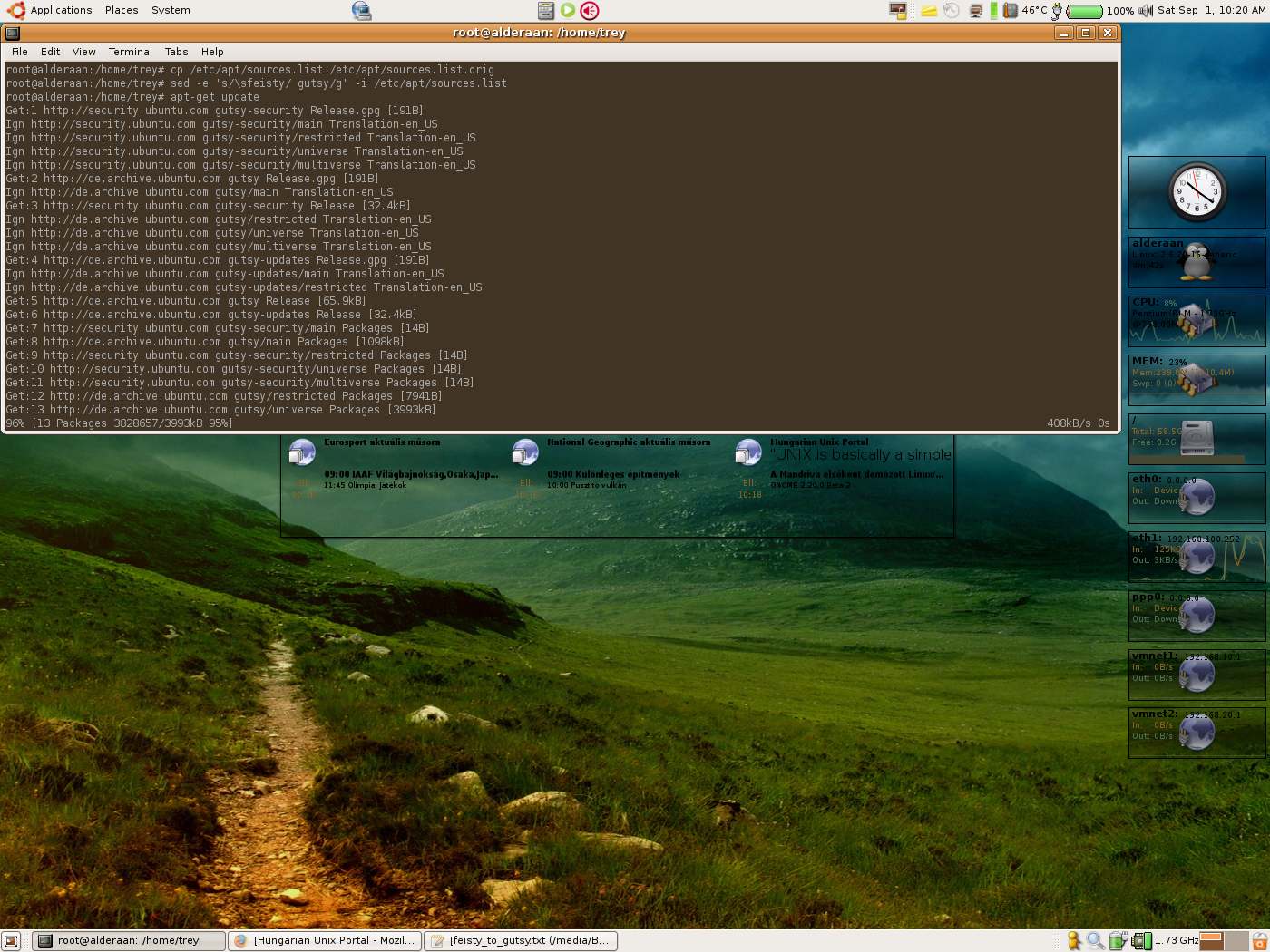Image resolution: width=1270 pixels, height=952 pixels.
Task: Click the 09:00 IAAF Világbajnokság programme entry
Action: pyautogui.click(x=411, y=474)
